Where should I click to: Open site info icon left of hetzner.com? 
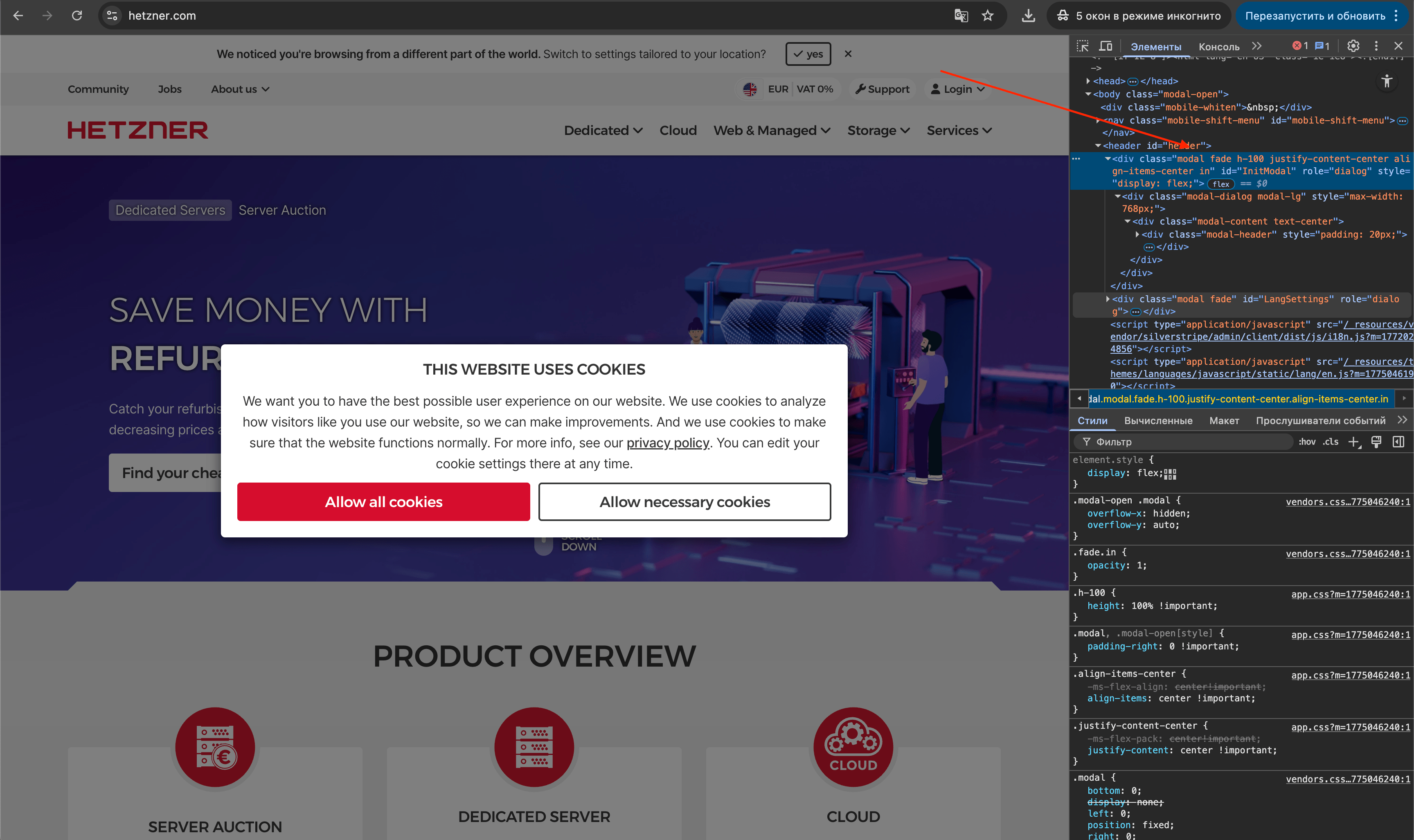(x=113, y=16)
